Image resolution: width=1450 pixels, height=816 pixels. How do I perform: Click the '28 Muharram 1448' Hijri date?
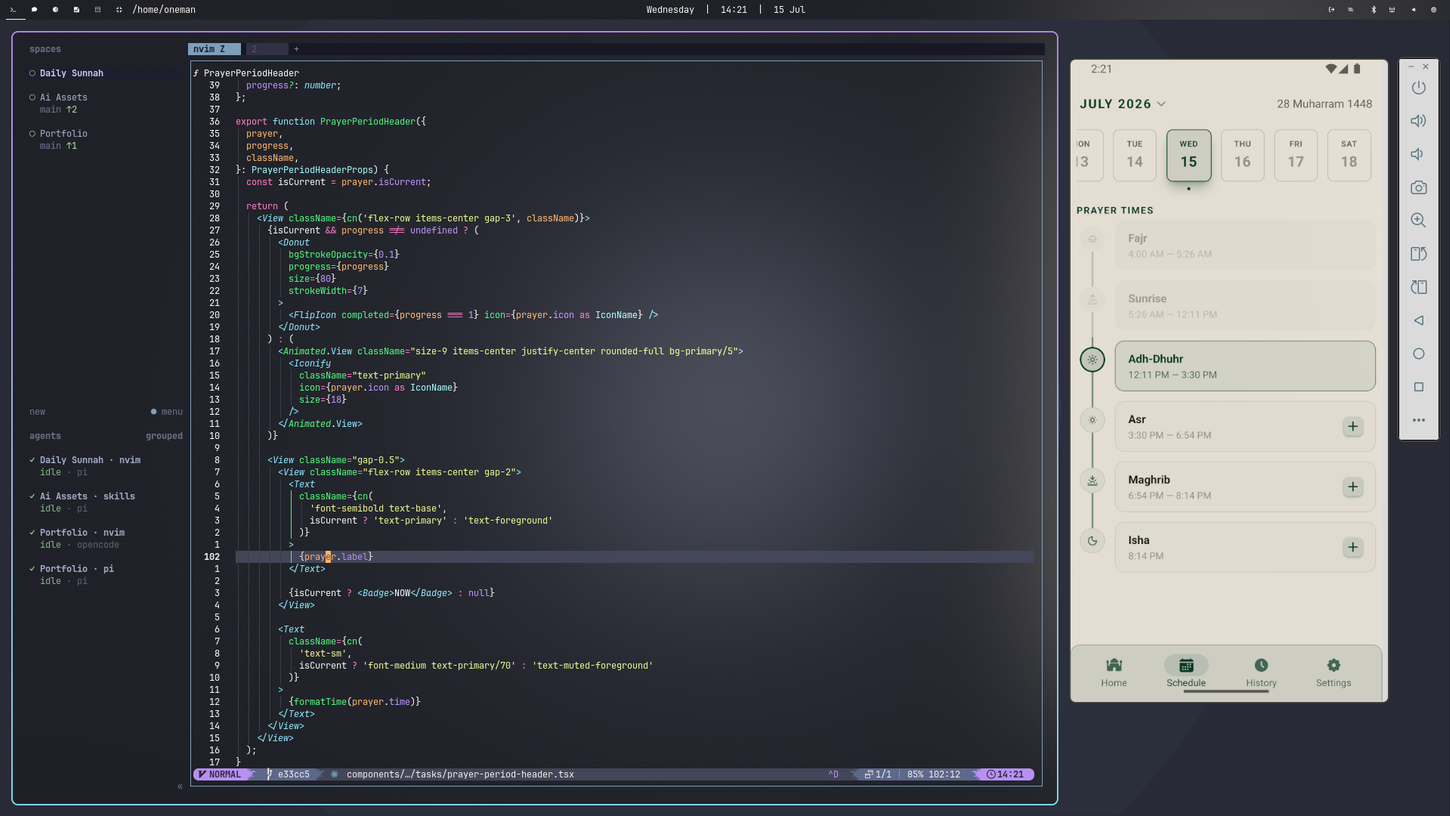(1324, 104)
